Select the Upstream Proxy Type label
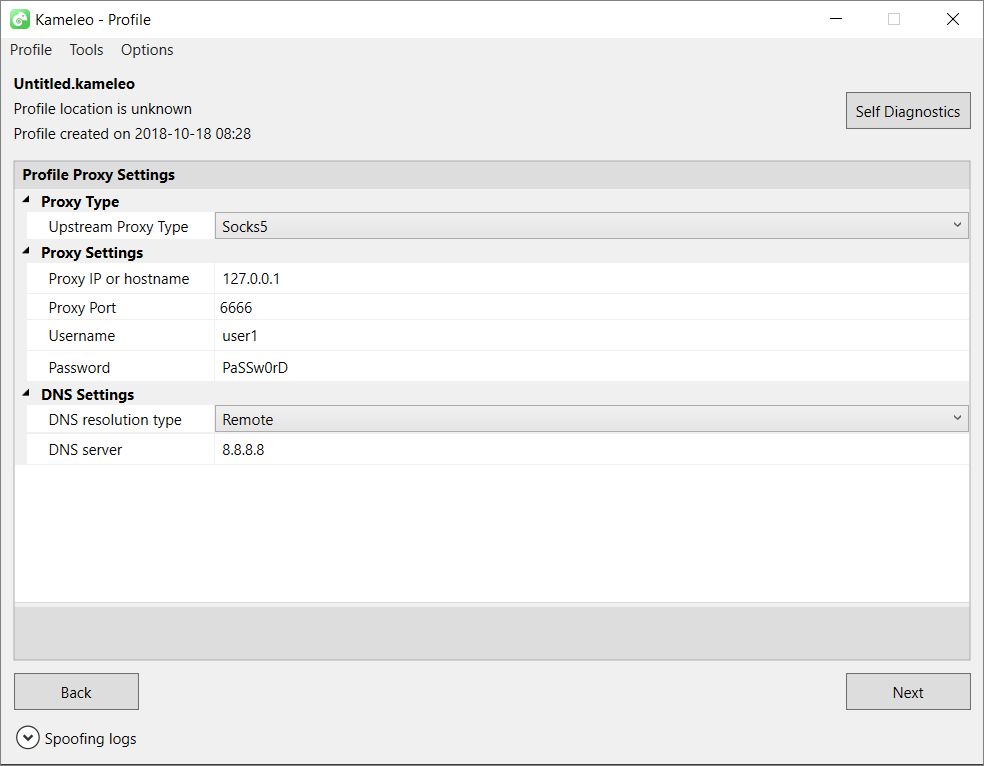This screenshot has height=766, width=984. point(118,226)
